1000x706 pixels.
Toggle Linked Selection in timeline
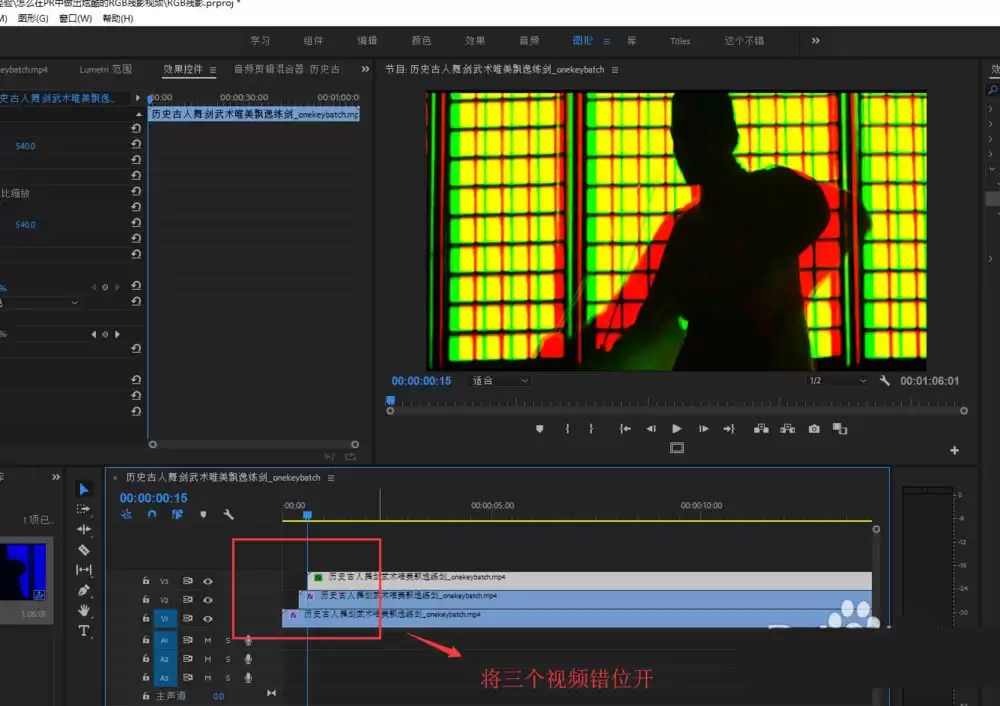(177, 514)
